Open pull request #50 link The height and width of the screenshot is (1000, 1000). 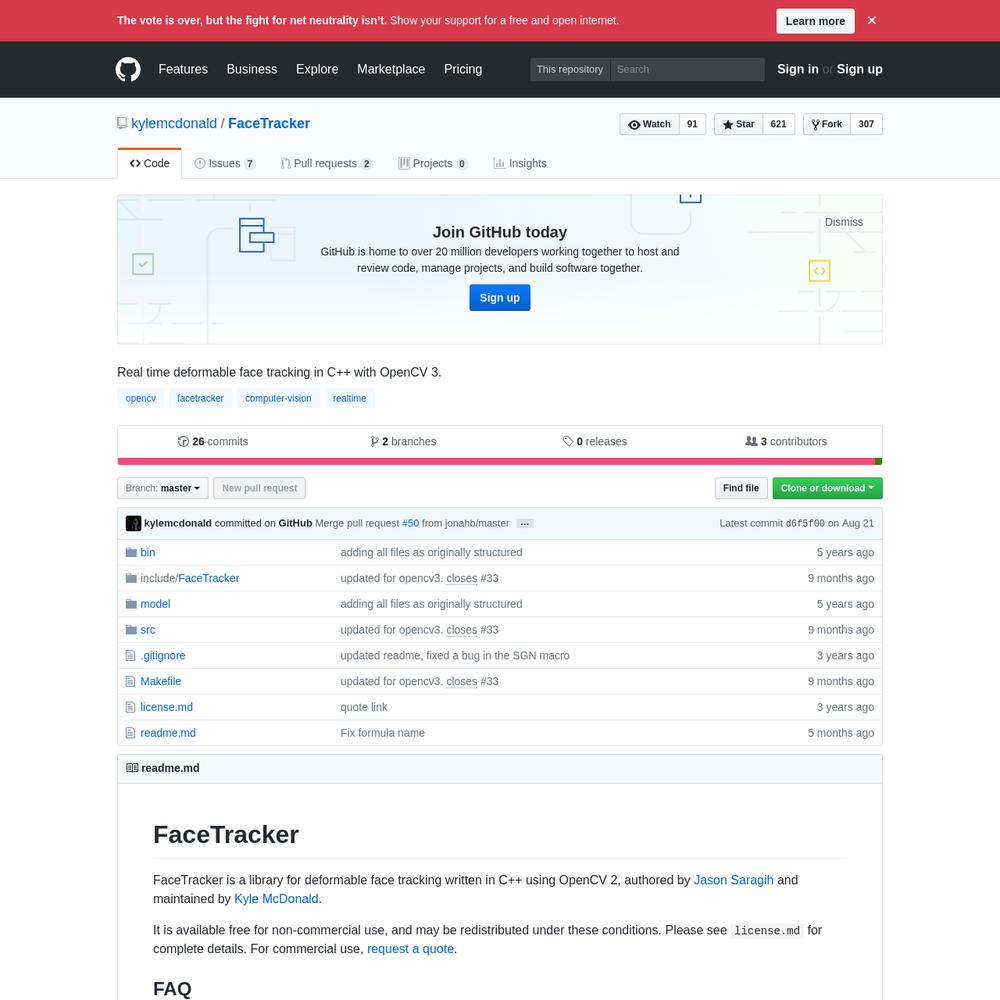[x=410, y=523]
